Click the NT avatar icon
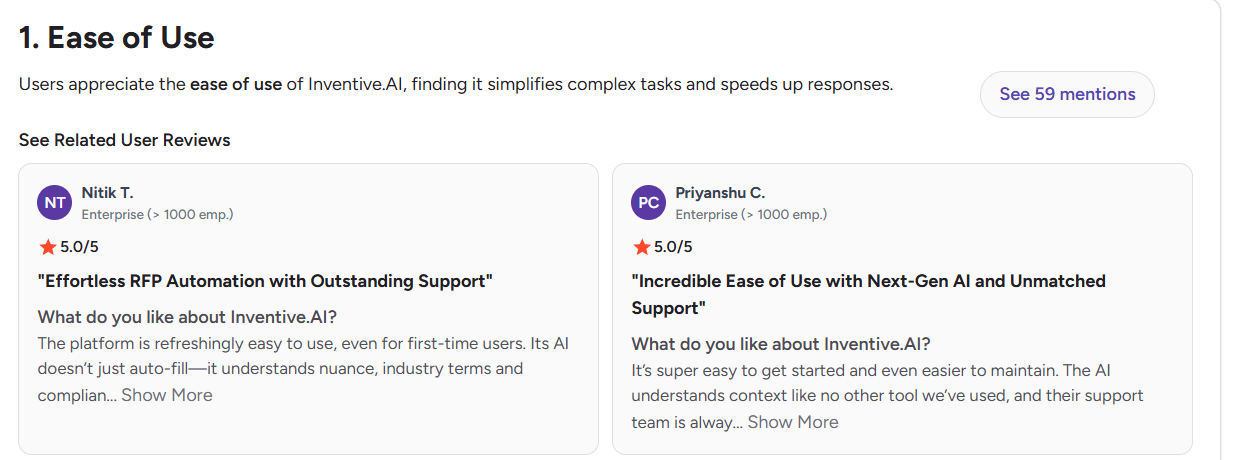Screen dimensions: 1250x460 coord(55,202)
